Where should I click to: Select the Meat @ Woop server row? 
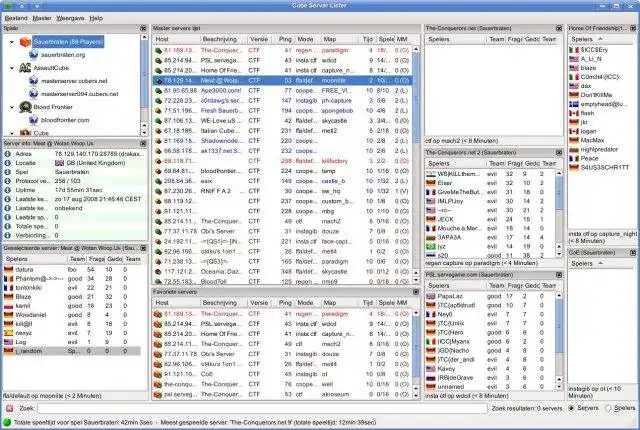(x=282, y=80)
